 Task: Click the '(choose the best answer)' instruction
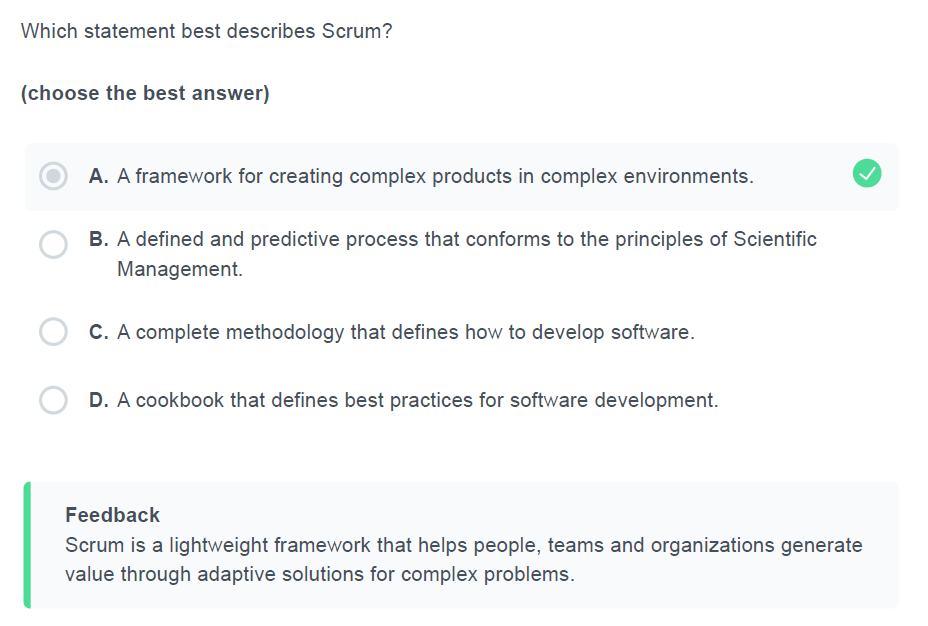(x=145, y=93)
